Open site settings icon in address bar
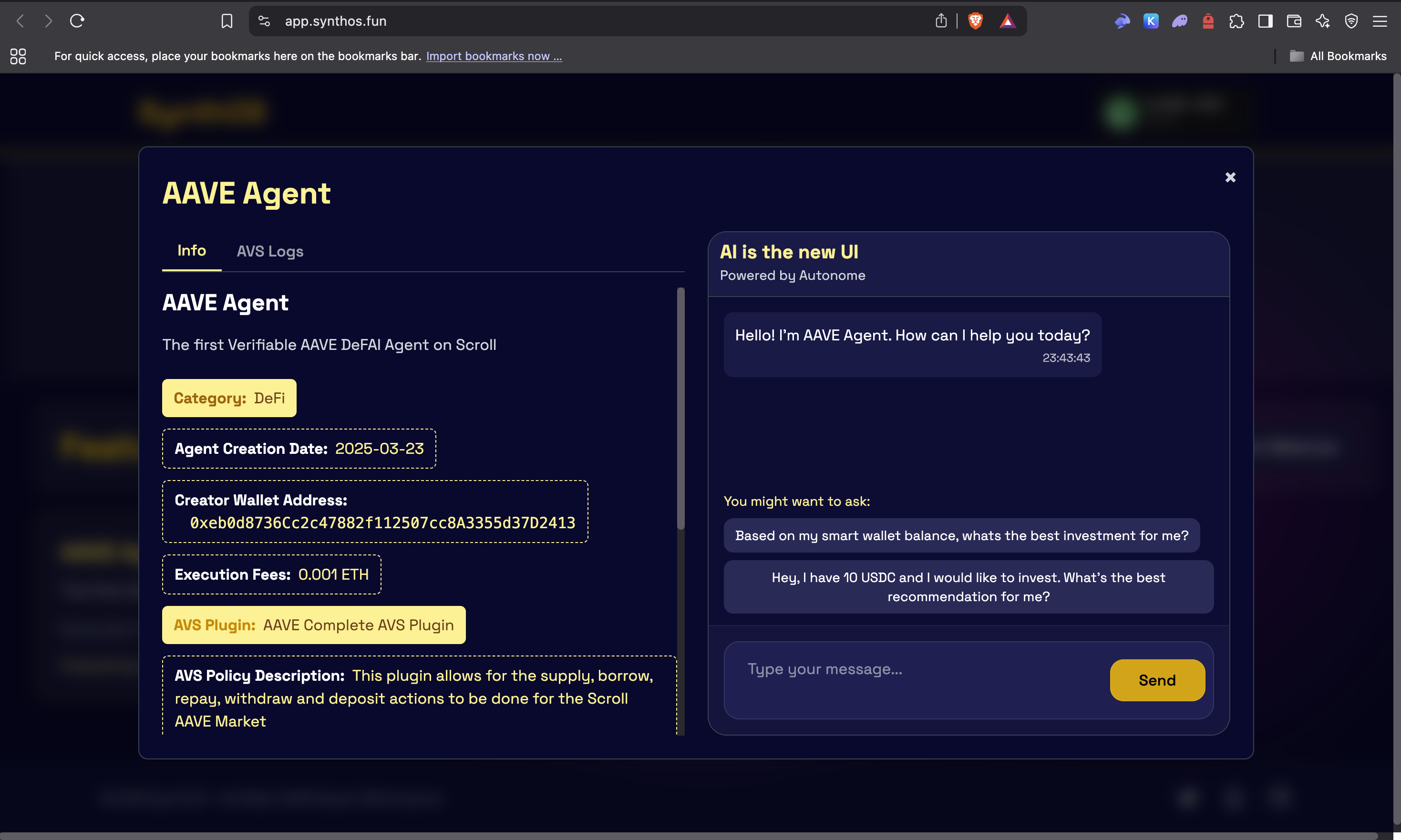Image resolution: width=1401 pixels, height=840 pixels. [x=264, y=21]
